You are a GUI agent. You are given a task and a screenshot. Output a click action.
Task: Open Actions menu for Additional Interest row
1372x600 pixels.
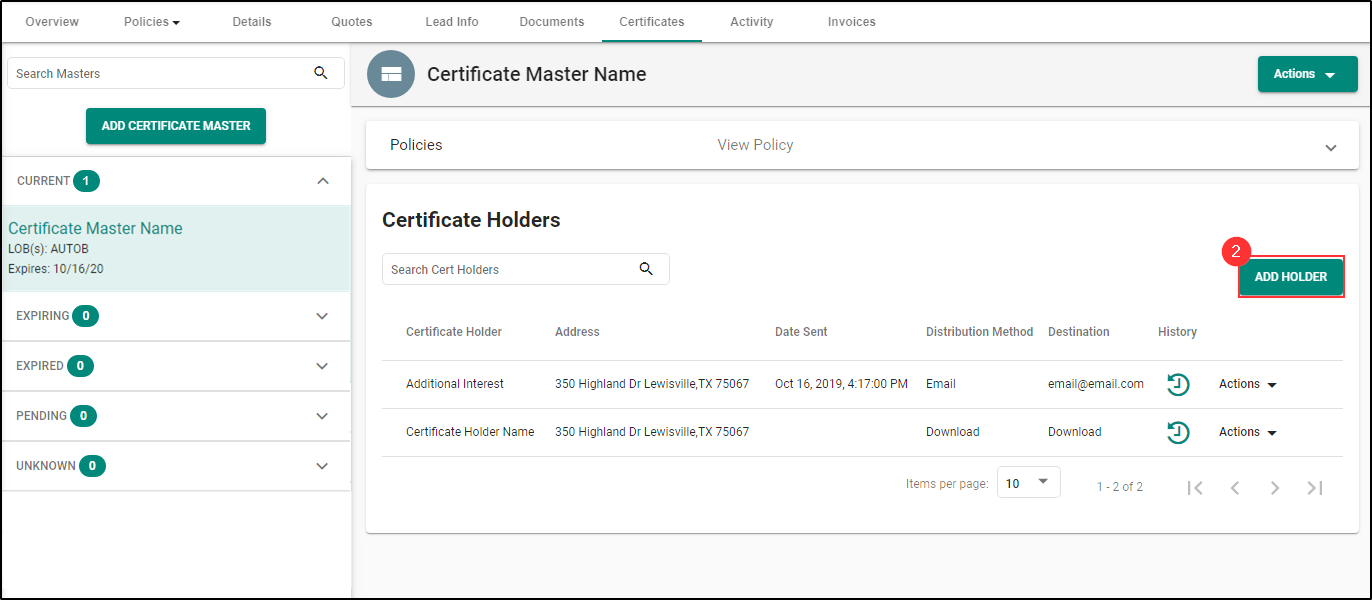(x=1248, y=384)
